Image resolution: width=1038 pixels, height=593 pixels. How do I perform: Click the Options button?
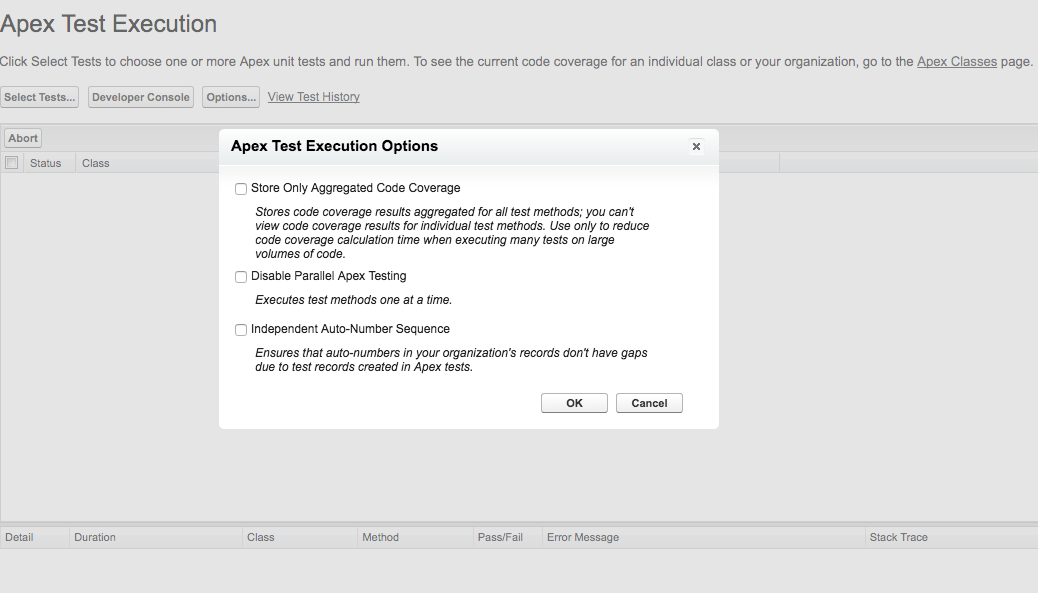231,97
